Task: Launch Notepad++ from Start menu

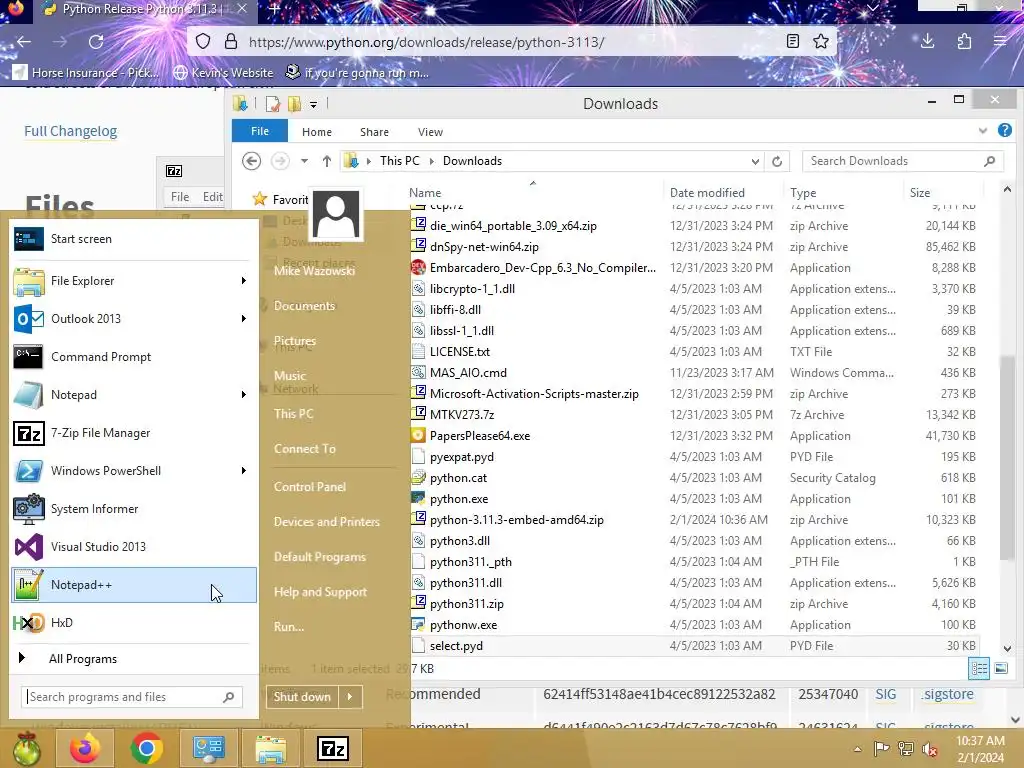Action: [133, 585]
